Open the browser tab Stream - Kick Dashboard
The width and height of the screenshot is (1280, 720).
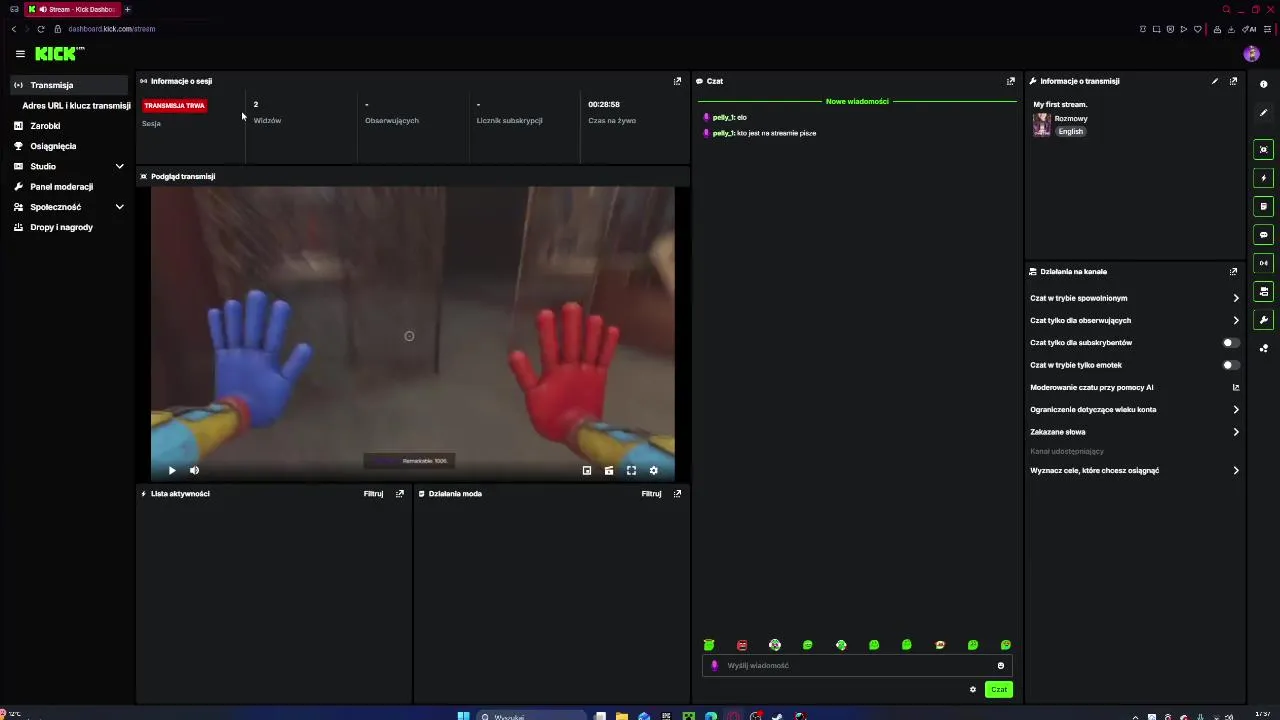72,9
